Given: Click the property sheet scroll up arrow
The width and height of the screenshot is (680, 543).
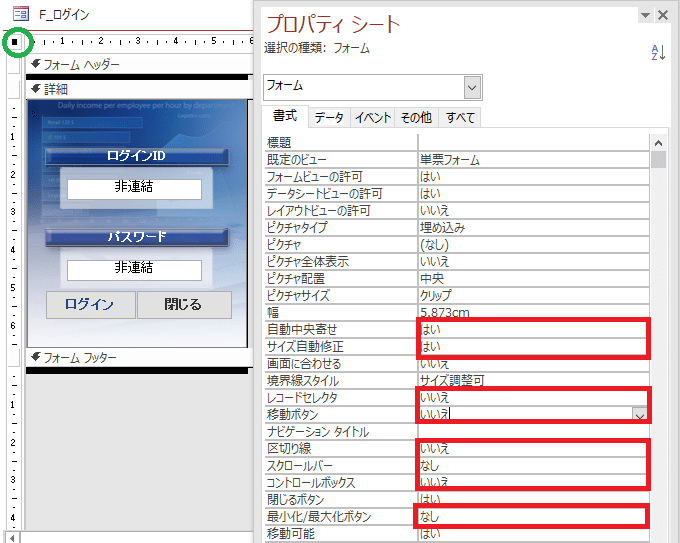Looking at the screenshot, I should [658, 143].
